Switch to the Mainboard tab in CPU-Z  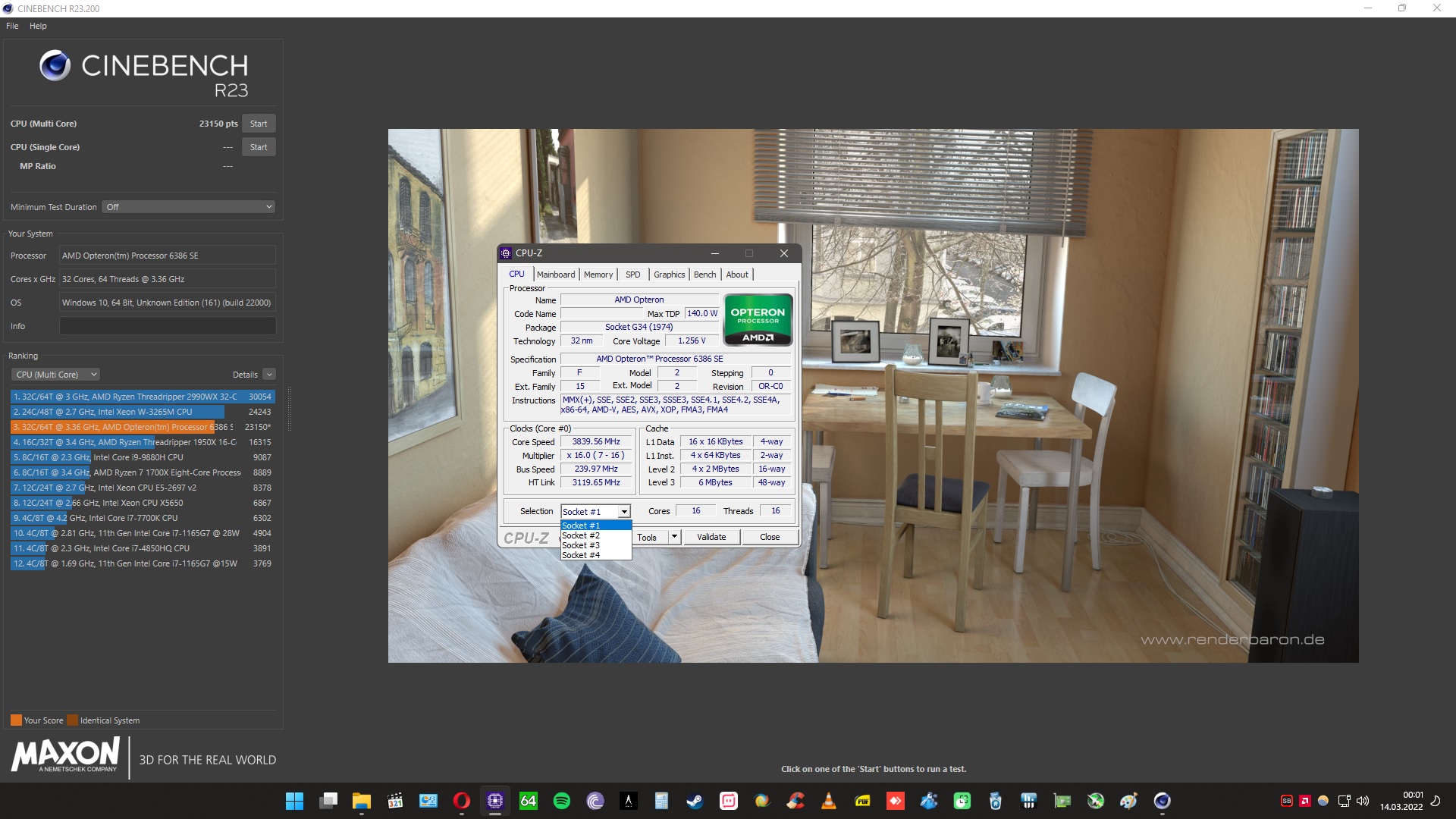[x=556, y=275]
